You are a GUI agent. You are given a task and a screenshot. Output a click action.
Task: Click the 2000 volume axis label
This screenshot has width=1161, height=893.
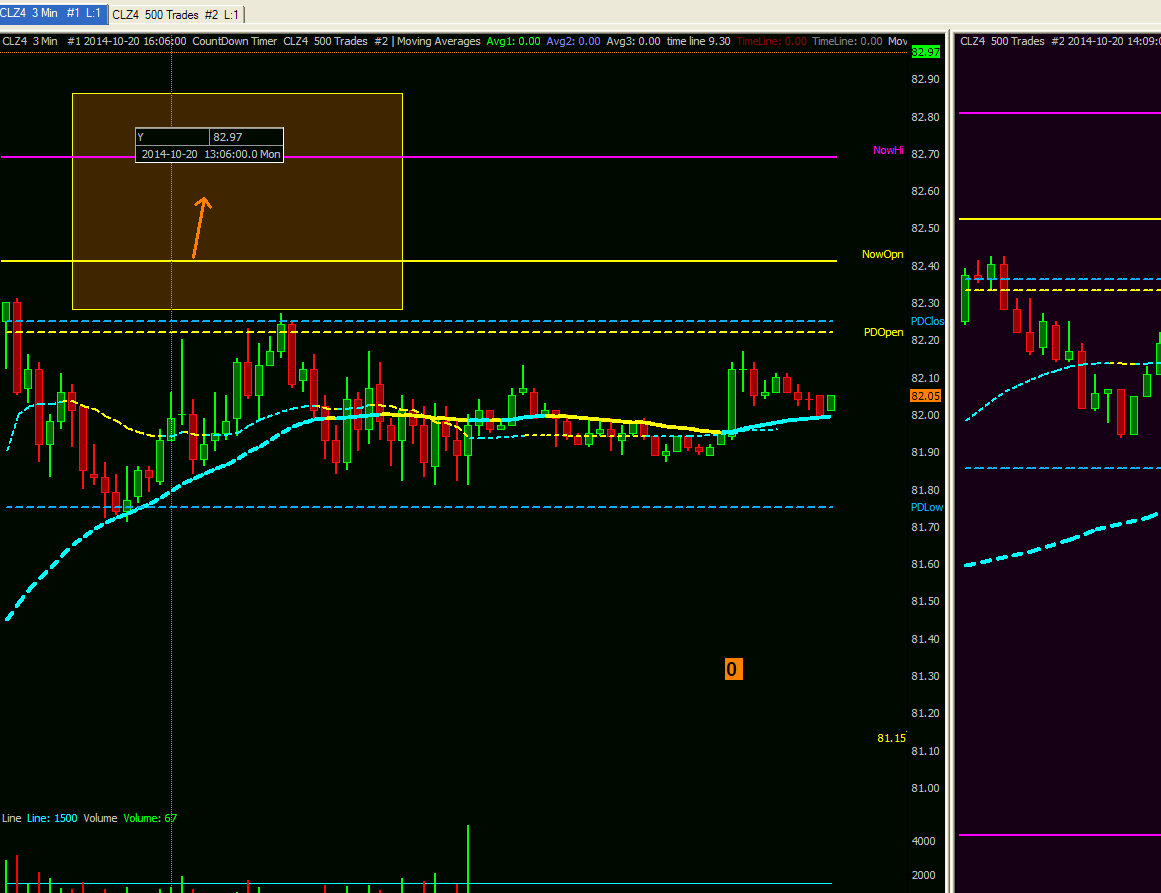click(x=923, y=875)
